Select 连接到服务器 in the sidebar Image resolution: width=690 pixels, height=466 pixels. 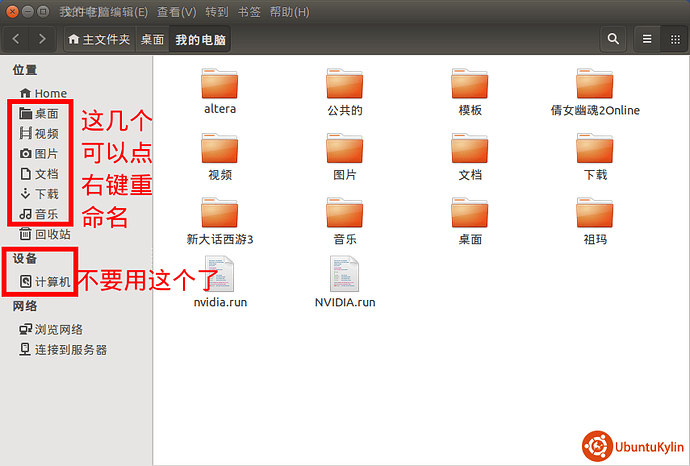(x=62, y=350)
